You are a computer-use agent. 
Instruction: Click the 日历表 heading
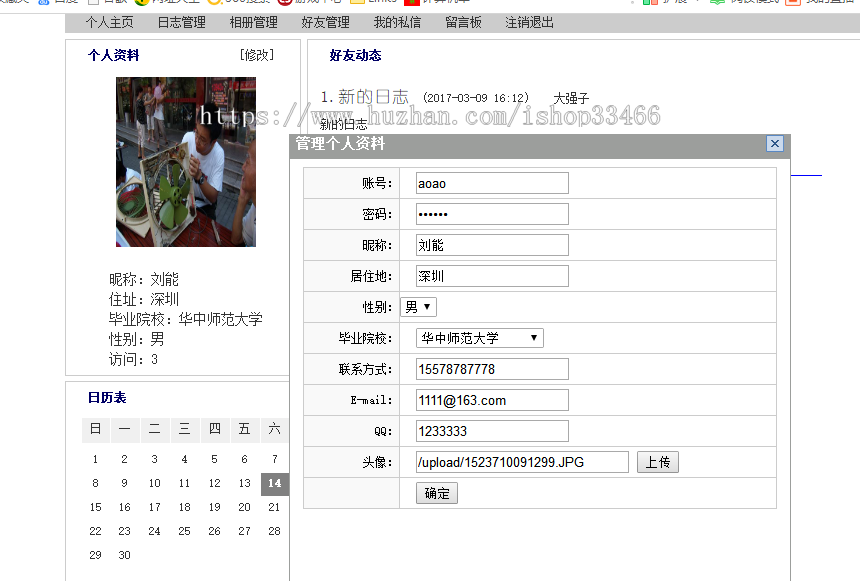[107, 398]
